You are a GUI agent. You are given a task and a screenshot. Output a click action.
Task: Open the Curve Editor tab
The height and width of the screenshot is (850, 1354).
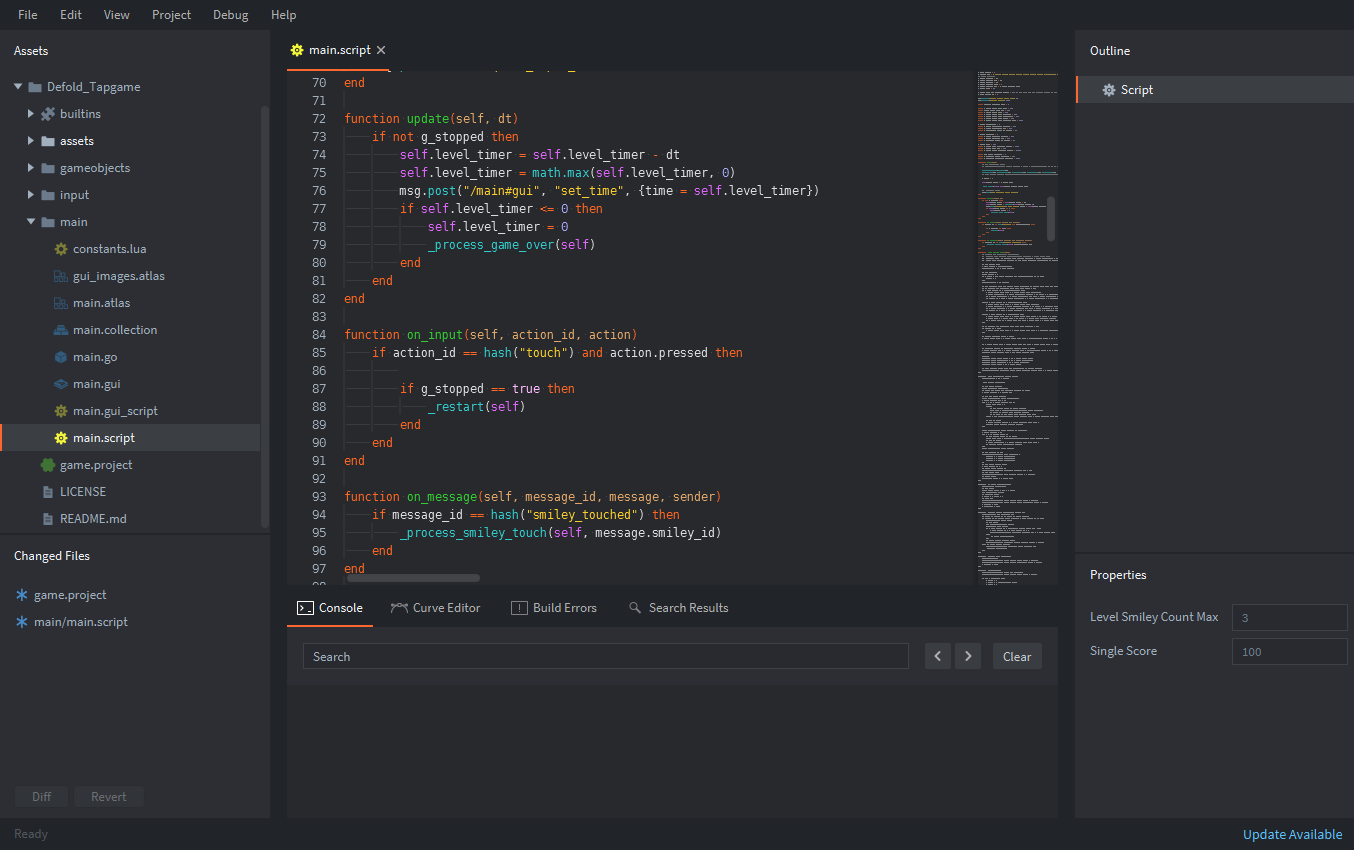point(435,608)
